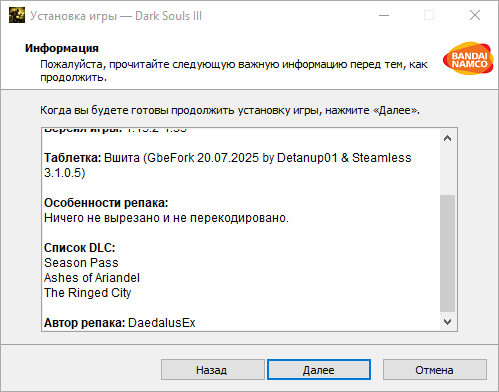Click the Bandai Namco logo
The height and width of the screenshot is (392, 499).
pyautogui.click(x=468, y=58)
